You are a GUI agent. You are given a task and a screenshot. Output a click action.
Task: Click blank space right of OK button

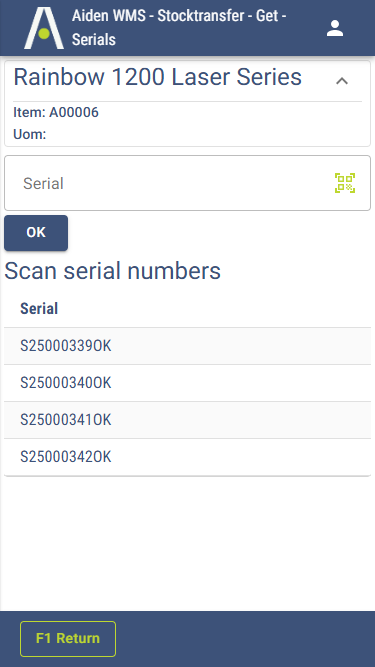[x=219, y=233]
